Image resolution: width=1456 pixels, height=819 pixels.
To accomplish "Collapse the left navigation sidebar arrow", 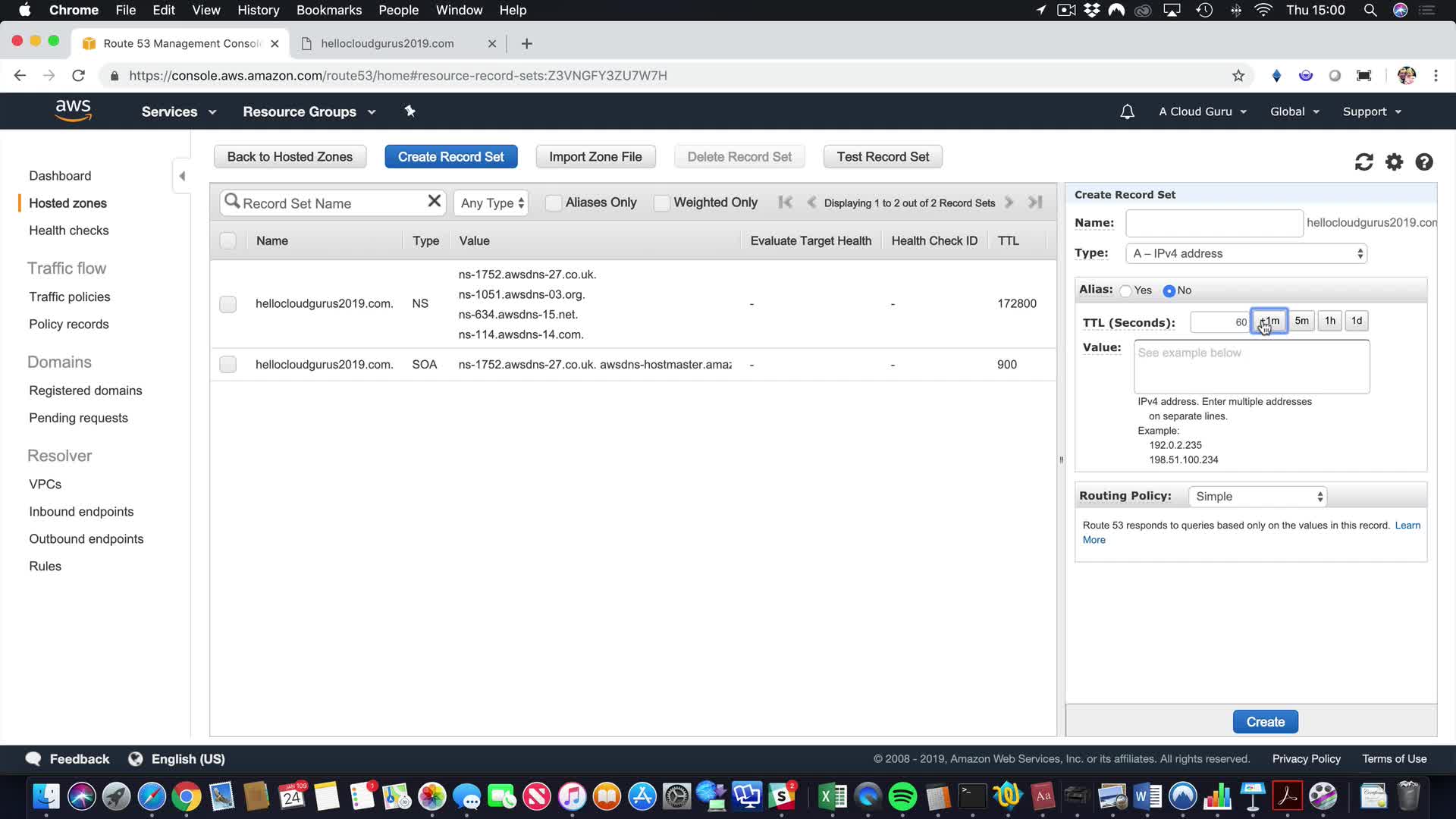I will click(182, 176).
